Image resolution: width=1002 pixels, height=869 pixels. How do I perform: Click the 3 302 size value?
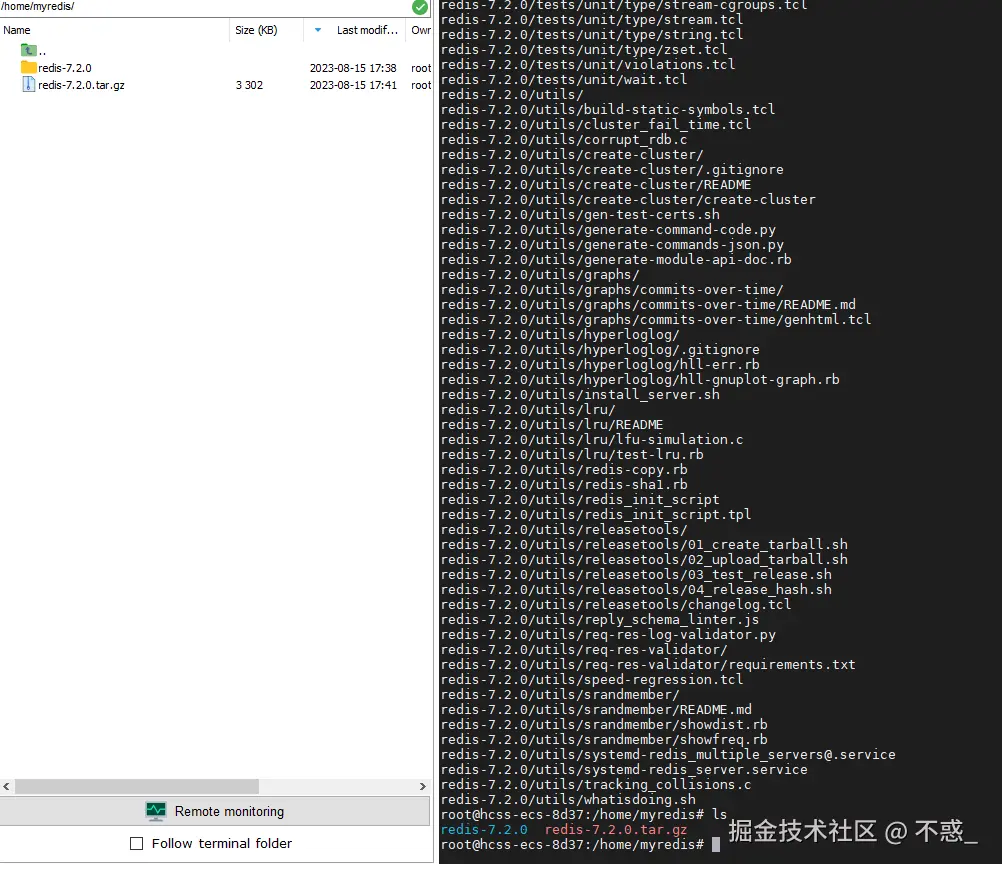pyautogui.click(x=249, y=85)
